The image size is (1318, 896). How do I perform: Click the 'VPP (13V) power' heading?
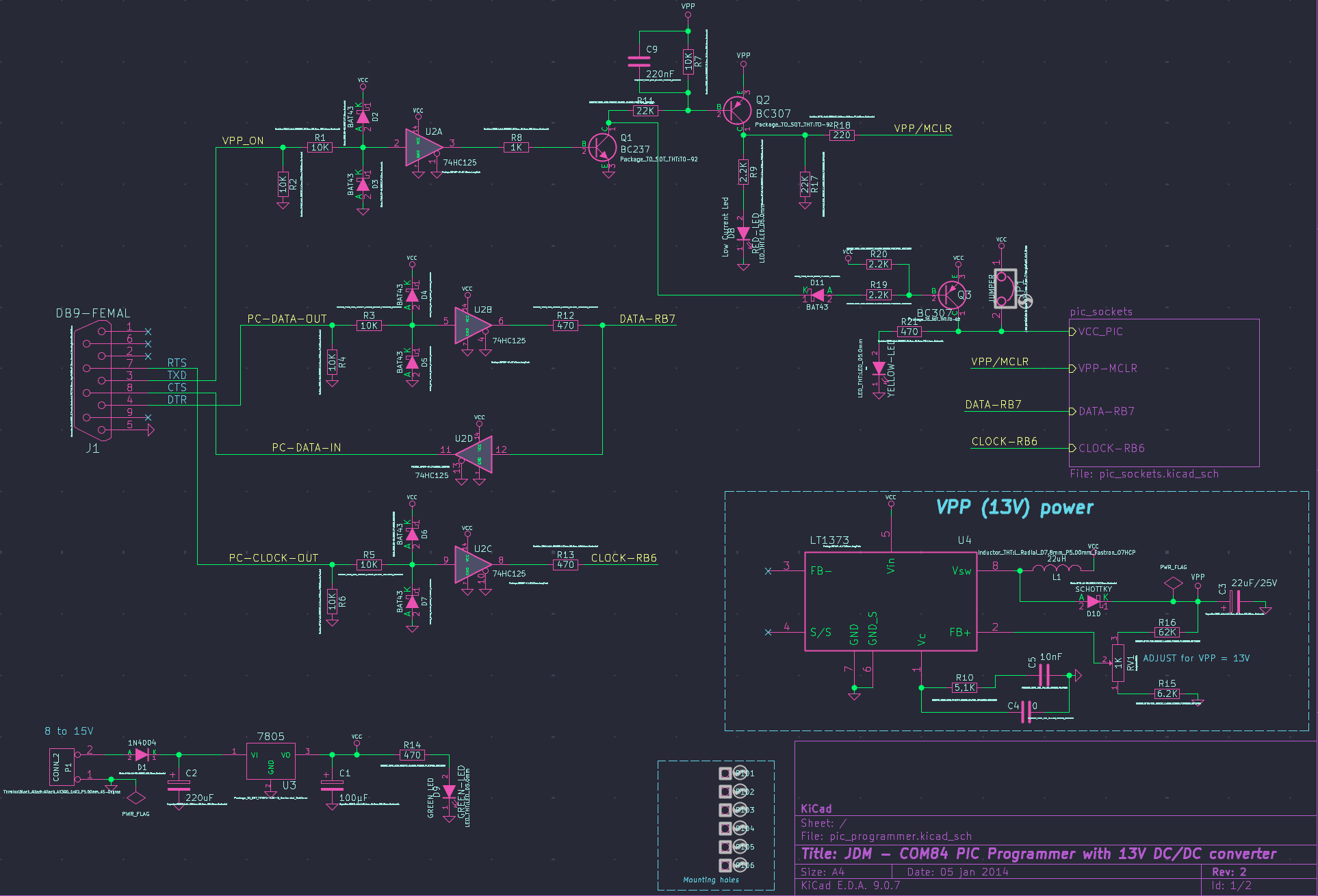[x=1014, y=508]
